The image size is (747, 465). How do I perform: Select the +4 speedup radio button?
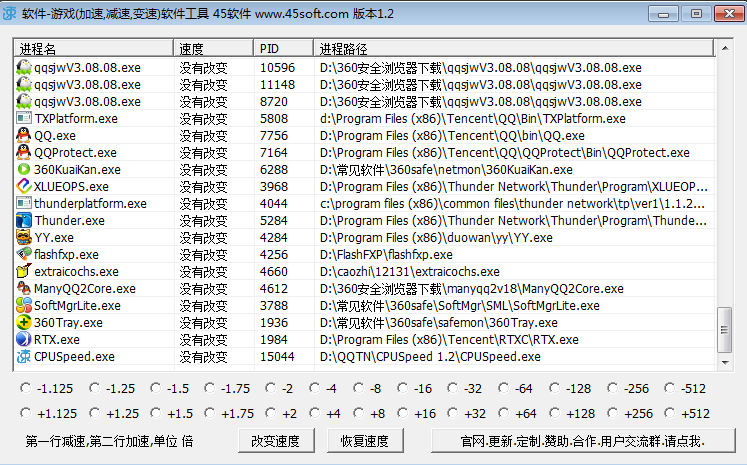click(x=314, y=413)
